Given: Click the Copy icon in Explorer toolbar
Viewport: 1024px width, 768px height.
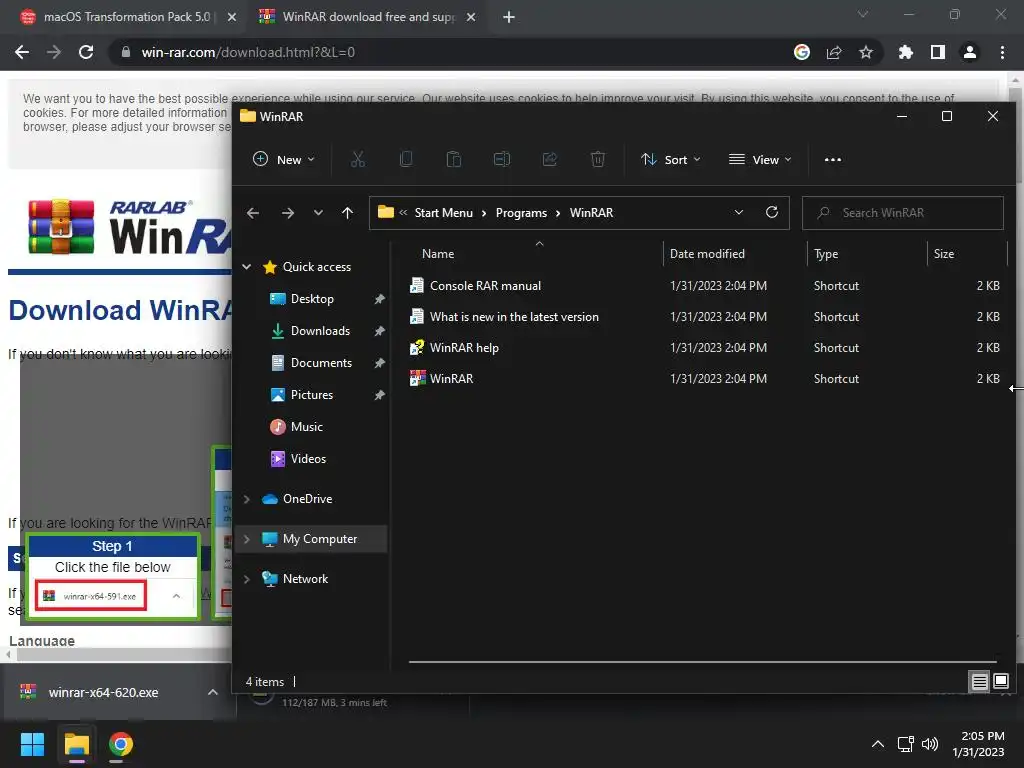Looking at the screenshot, I should (406, 159).
